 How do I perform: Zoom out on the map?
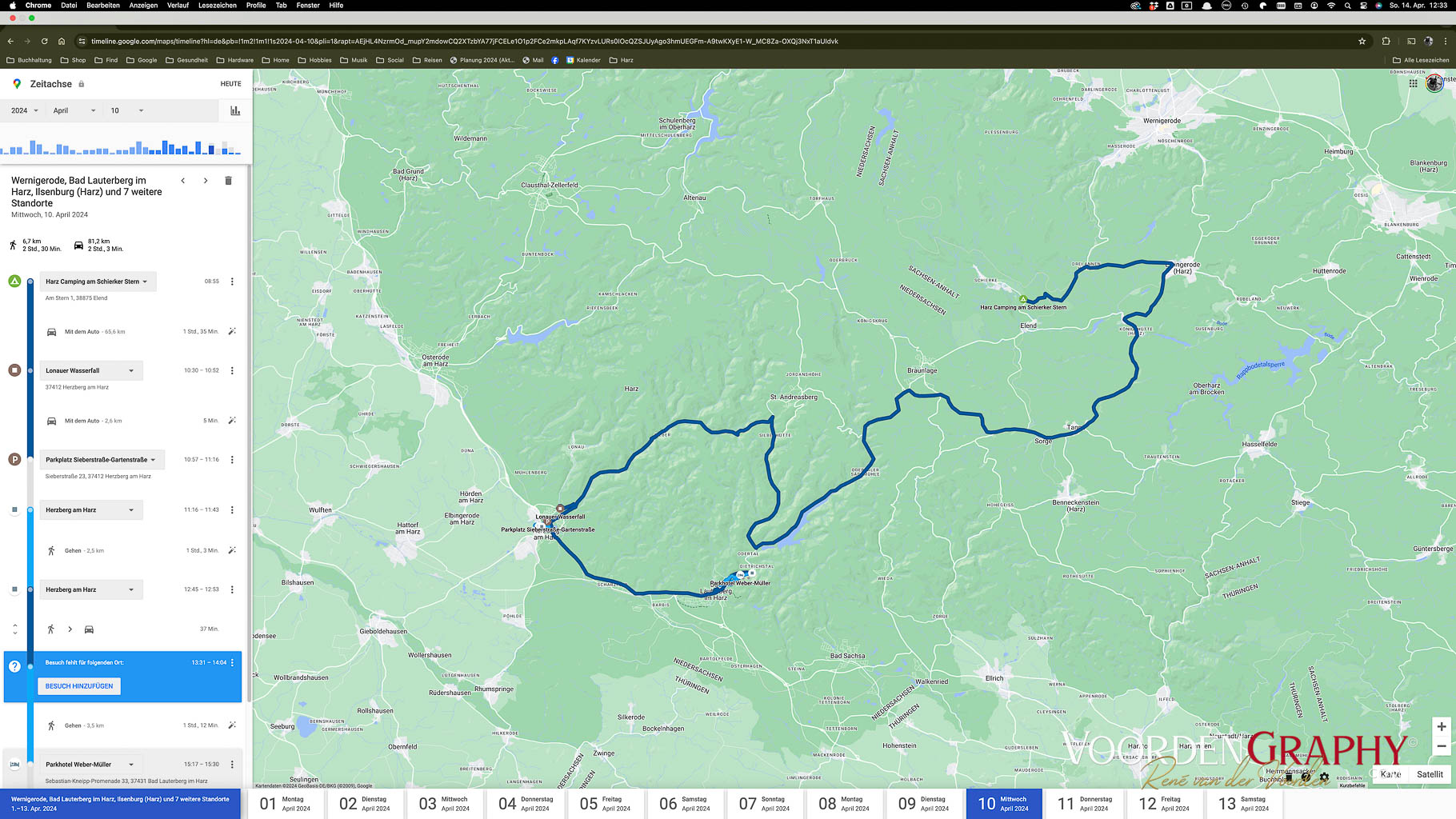point(1441,746)
